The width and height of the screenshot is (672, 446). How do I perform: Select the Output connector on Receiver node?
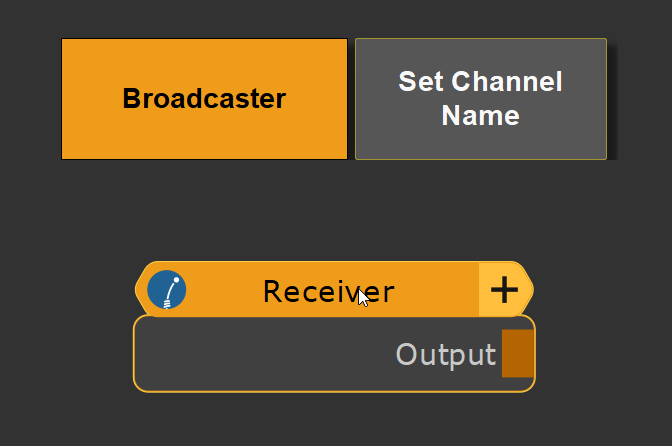(517, 354)
